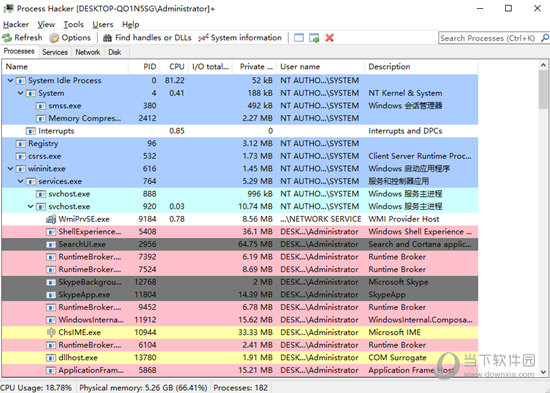Collapse the services.exe tree node
550x393 pixels.
(x=20, y=181)
